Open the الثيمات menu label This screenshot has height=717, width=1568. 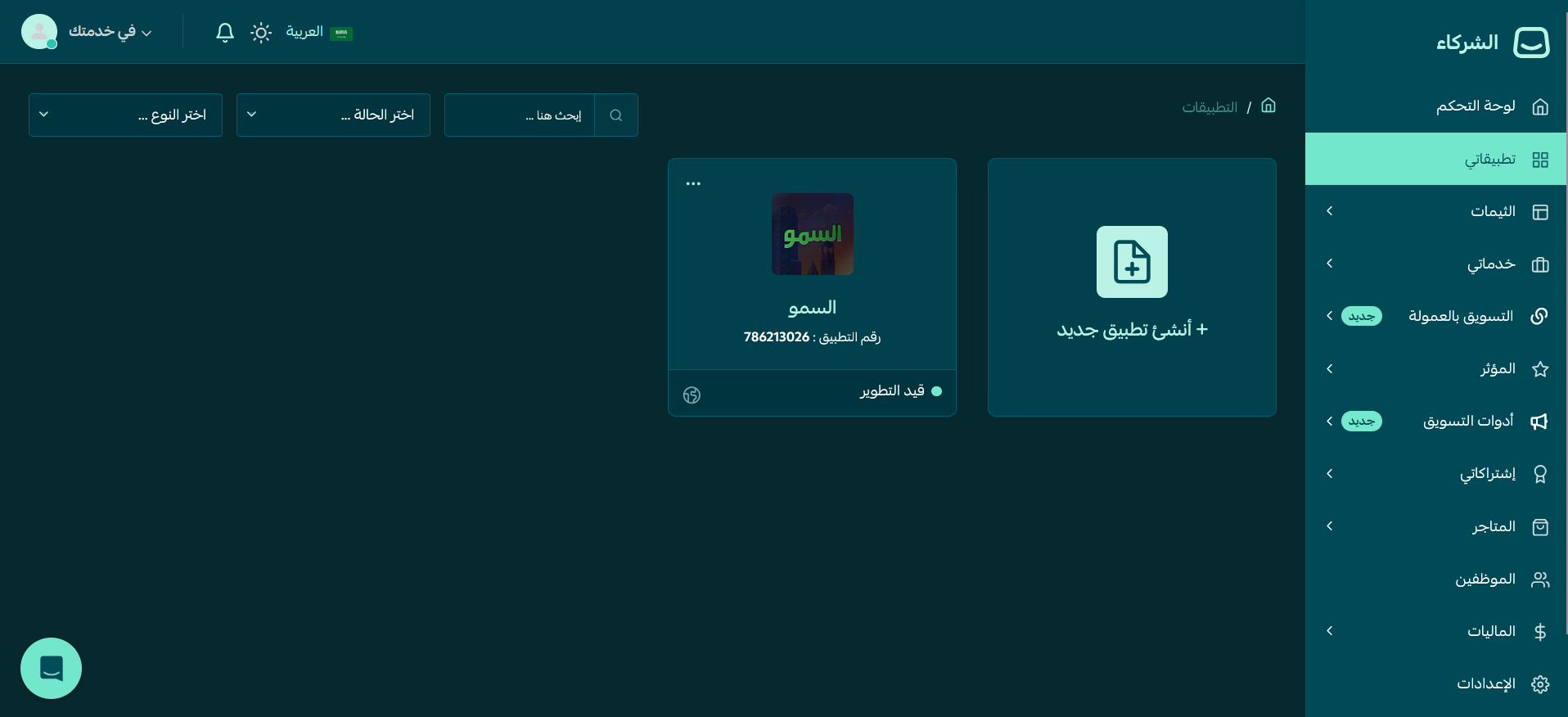(x=1493, y=212)
